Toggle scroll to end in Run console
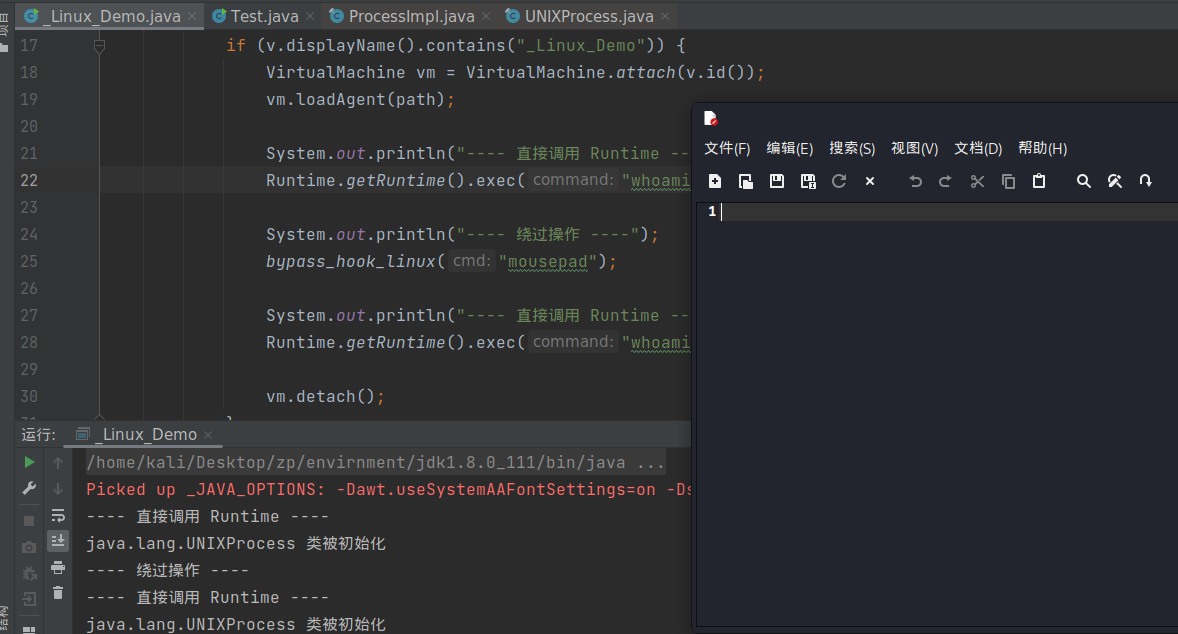Screen dimensions: 1178x634 58,541
